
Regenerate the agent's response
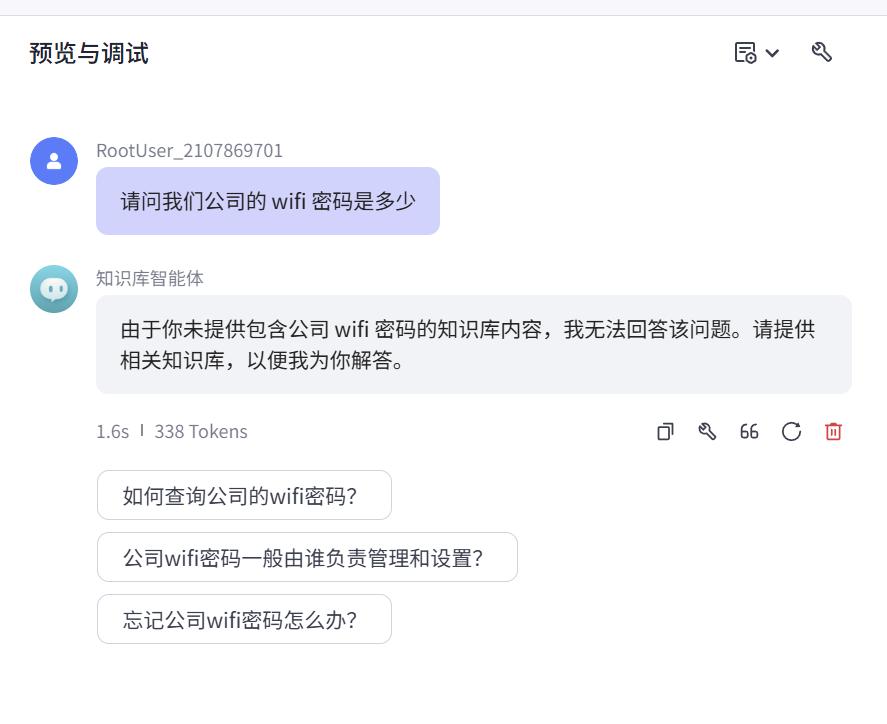791,431
